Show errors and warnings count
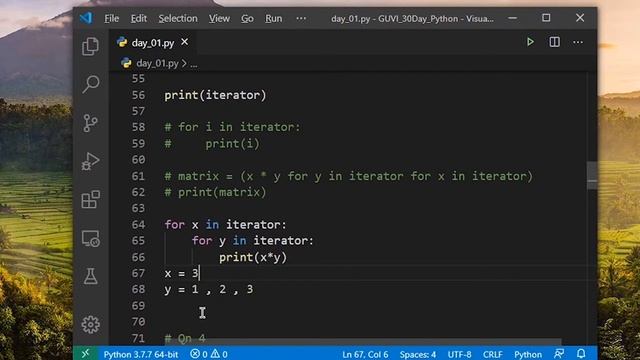 point(209,354)
